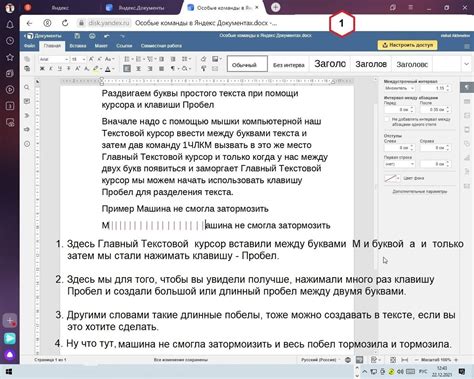Click the increase font size icon
The image size is (474, 379).
(x=91, y=59)
